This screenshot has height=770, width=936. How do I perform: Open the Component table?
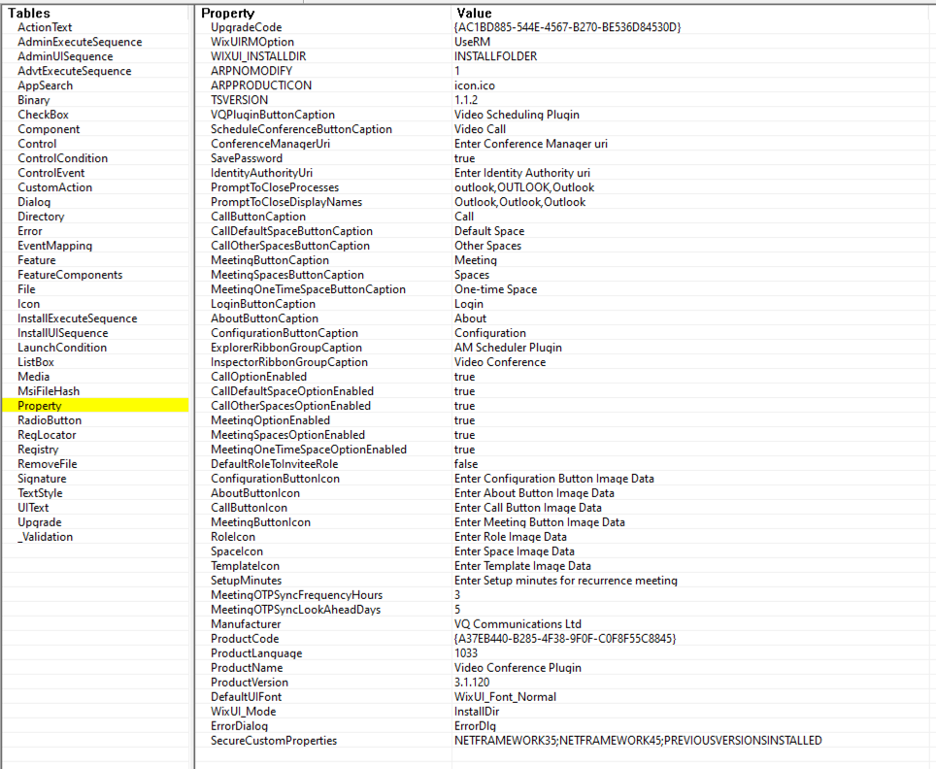[x=48, y=130]
